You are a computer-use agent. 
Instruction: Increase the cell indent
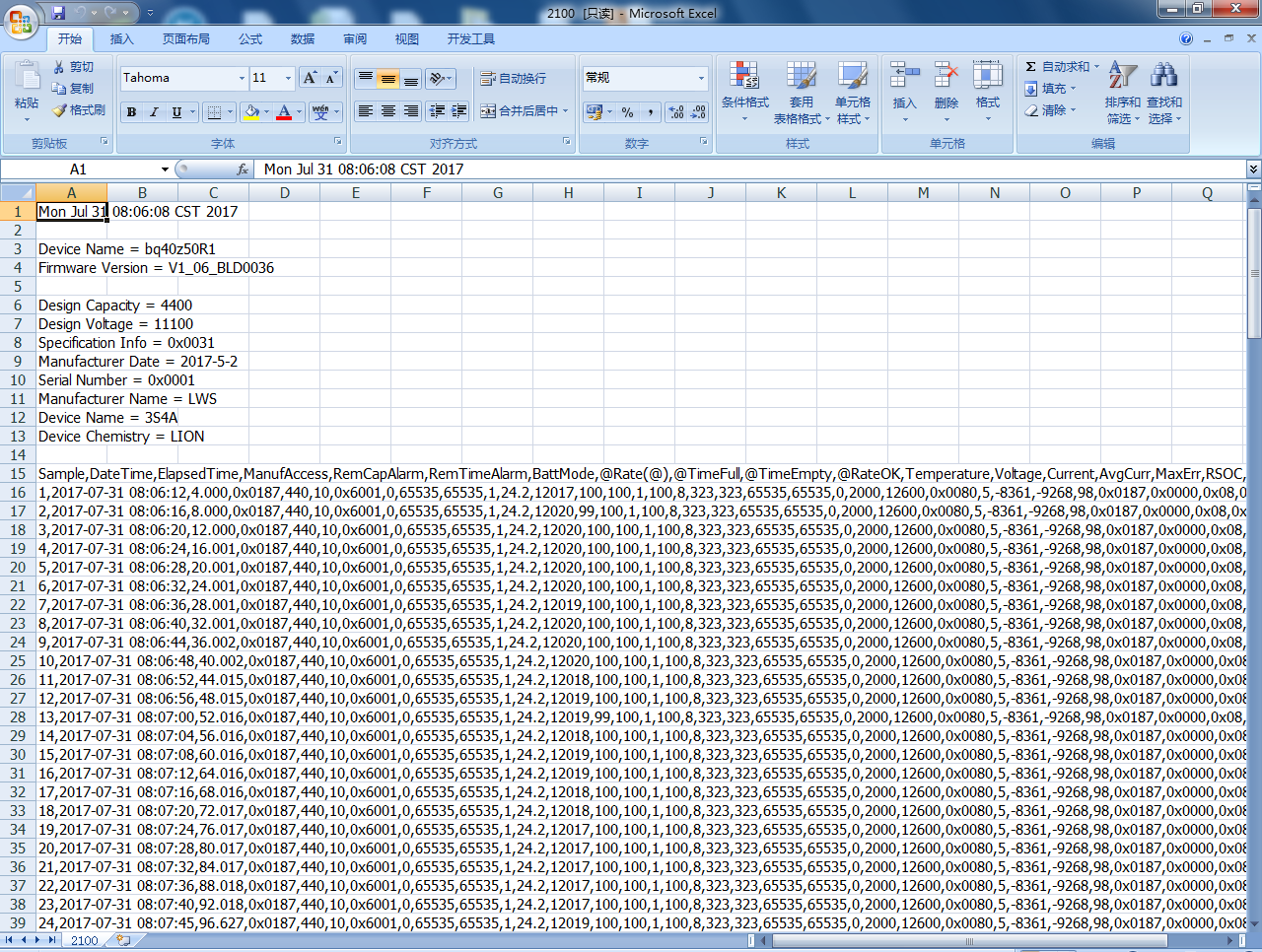tap(459, 111)
